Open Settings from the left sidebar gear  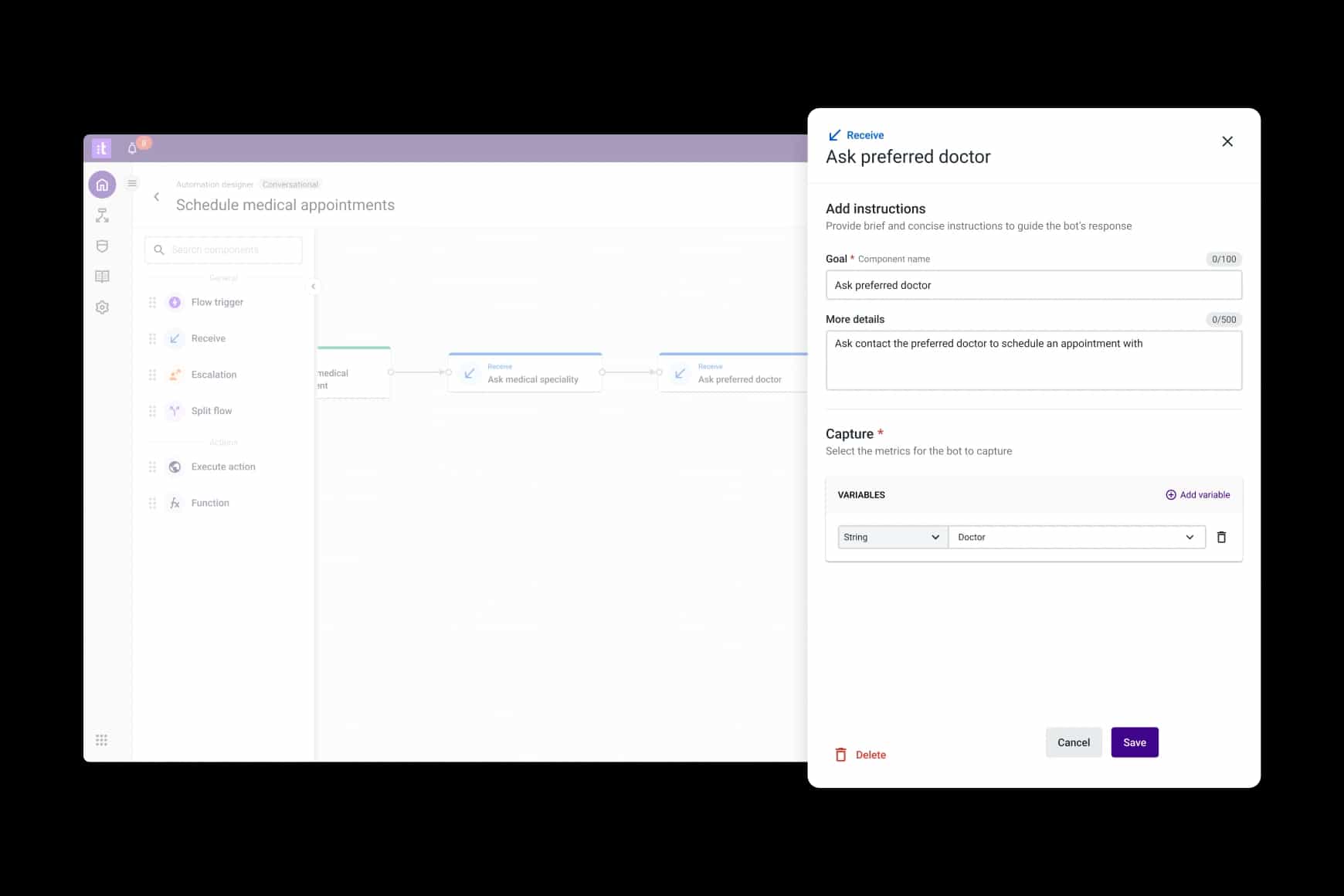click(101, 307)
